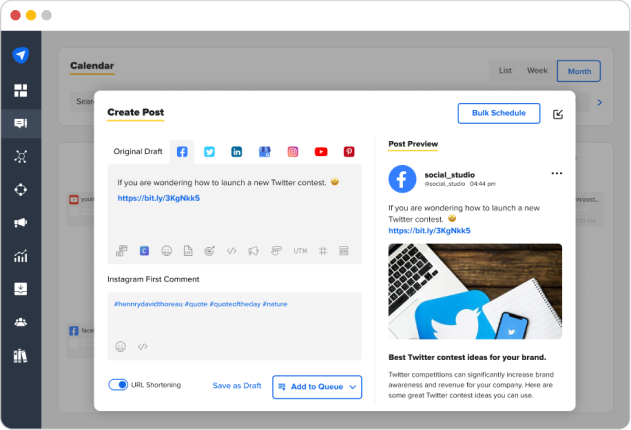Viewport: 631px width, 430px height.
Task: Click the inbox download icon in sidebar
Action: pyautogui.click(x=21, y=289)
